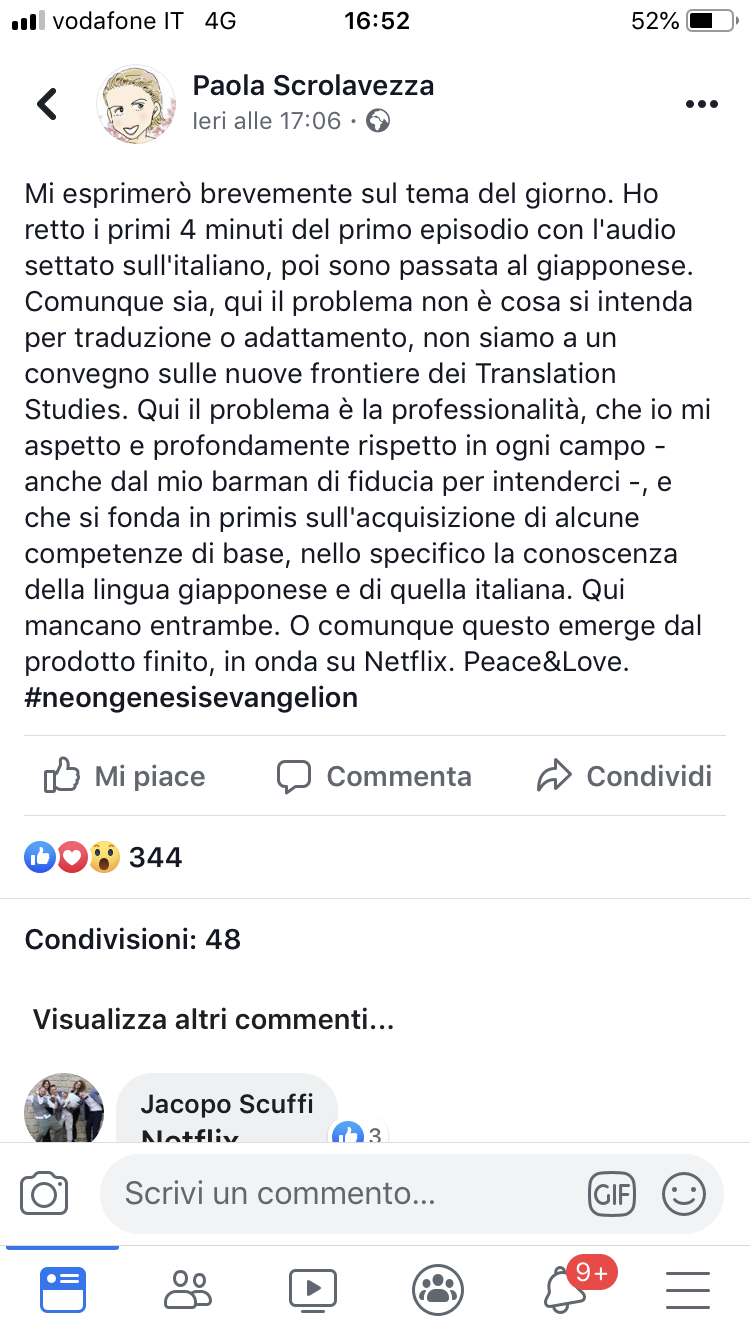Image resolution: width=750 pixels, height=1334 pixels.
Task: Like the post with Mi piace
Action: click(x=125, y=776)
